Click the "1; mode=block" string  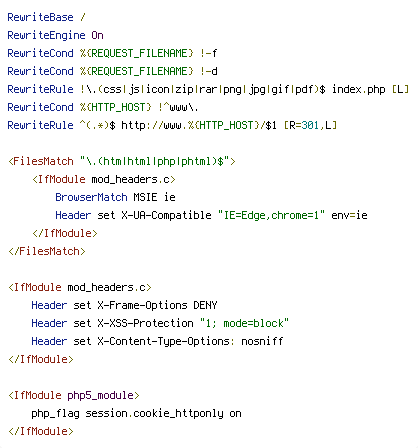(x=244, y=323)
